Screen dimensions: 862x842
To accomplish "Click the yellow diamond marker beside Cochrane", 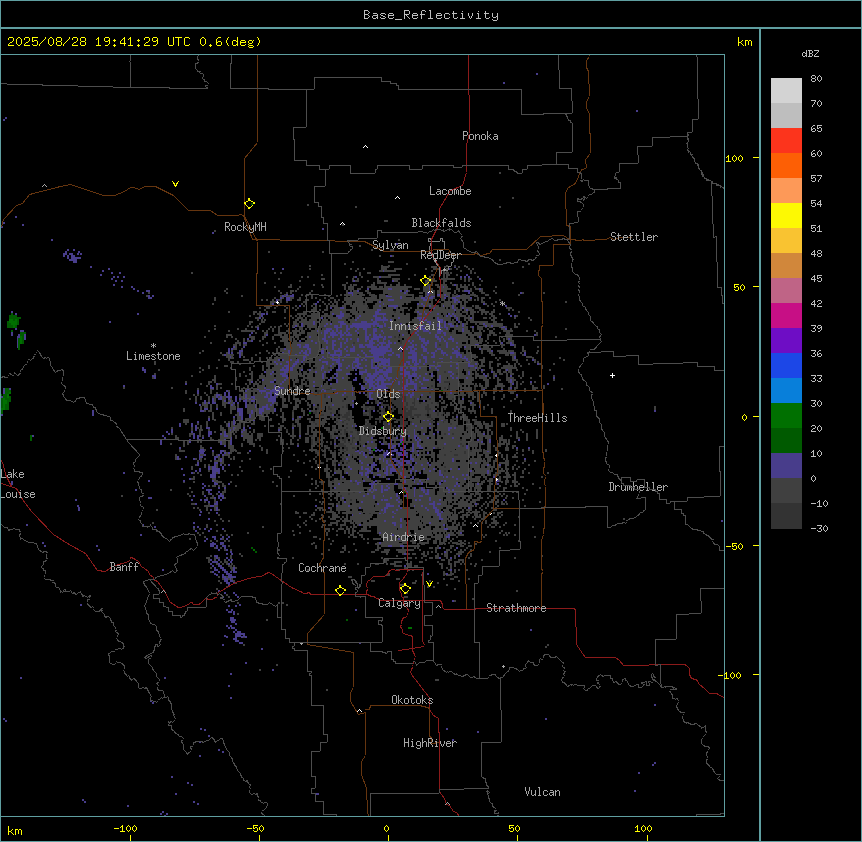I will tap(340, 590).
